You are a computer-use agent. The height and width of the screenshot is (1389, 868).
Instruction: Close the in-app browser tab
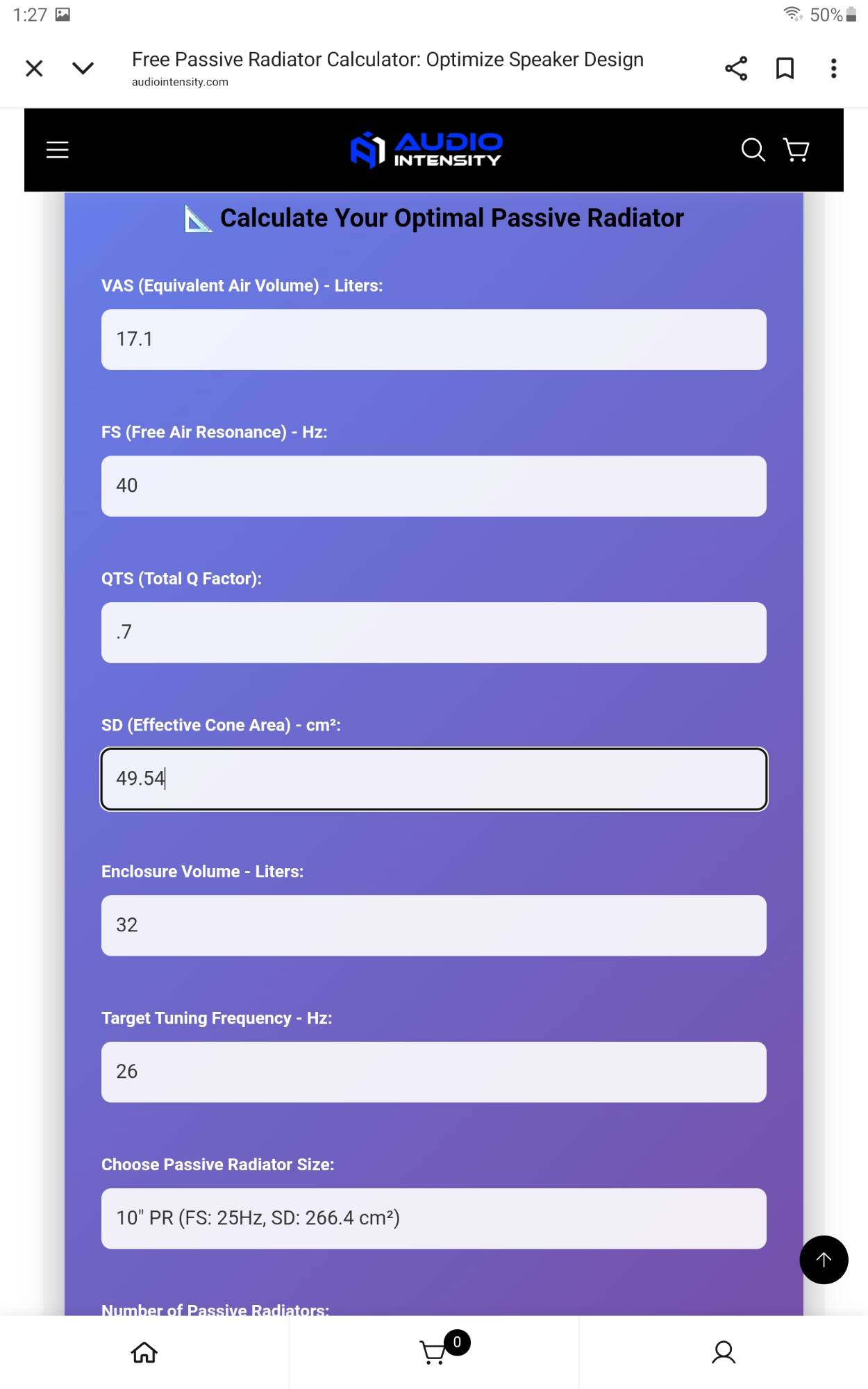[x=34, y=68]
